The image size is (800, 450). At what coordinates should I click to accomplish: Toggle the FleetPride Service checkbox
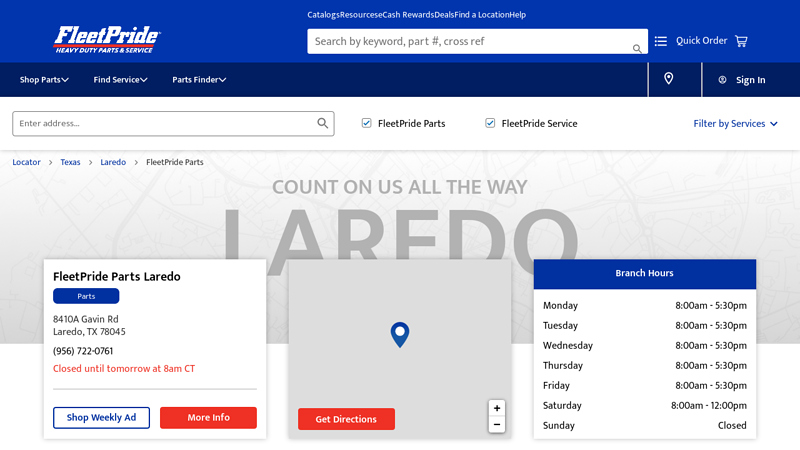click(491, 123)
